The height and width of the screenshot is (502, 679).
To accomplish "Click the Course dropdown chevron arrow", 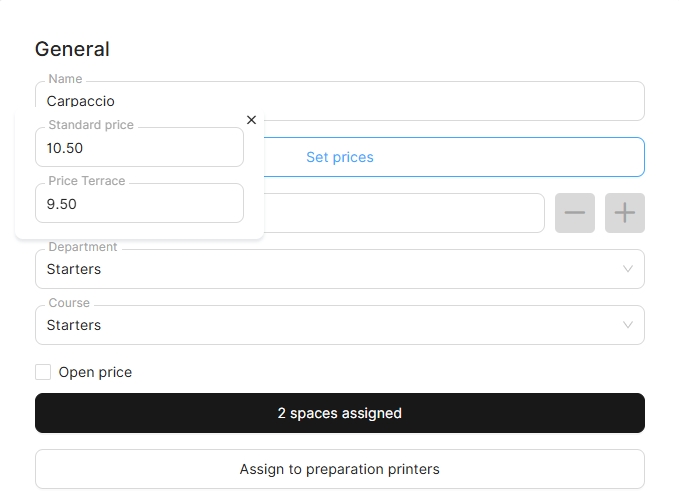I will [x=628, y=325].
